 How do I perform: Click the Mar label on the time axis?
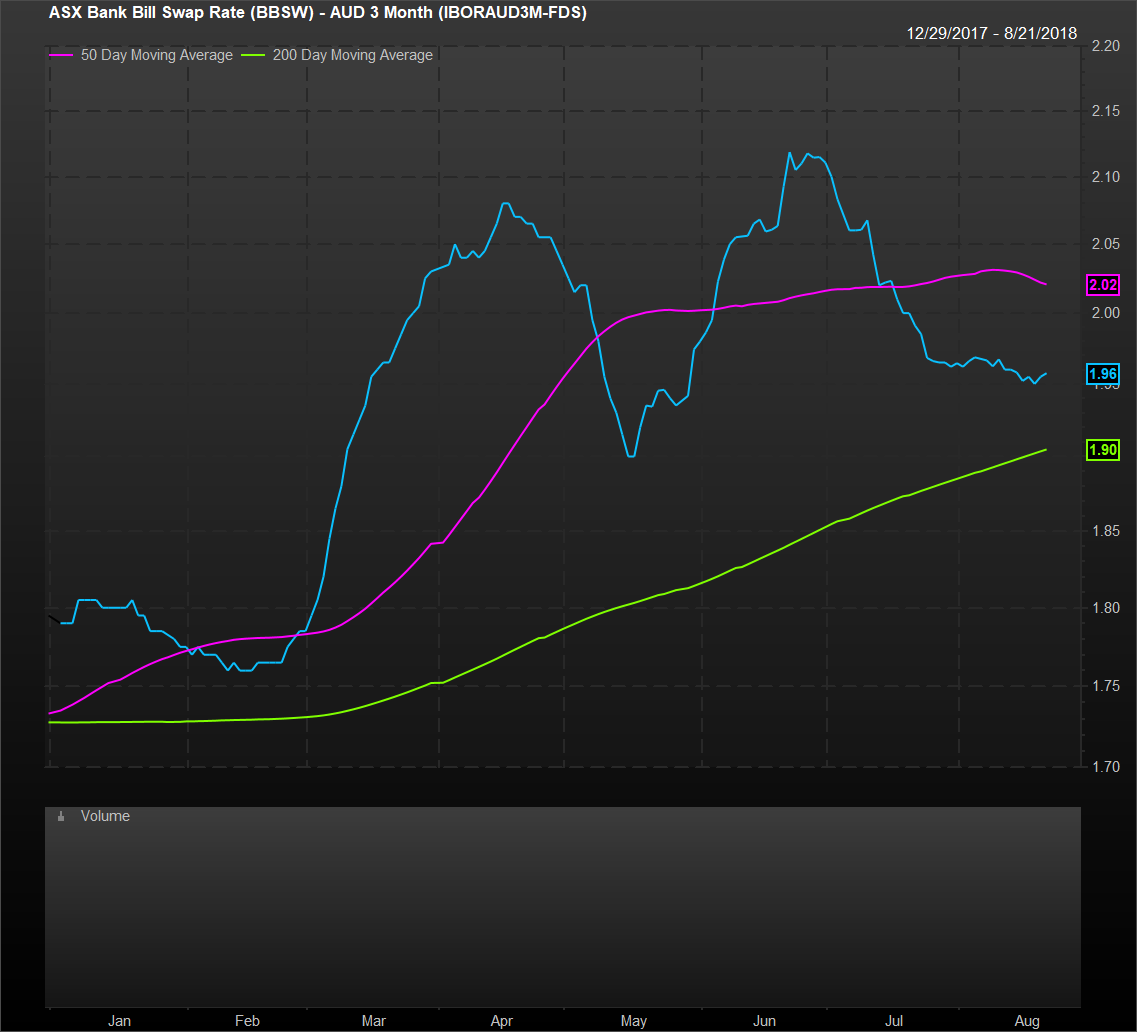374,1021
